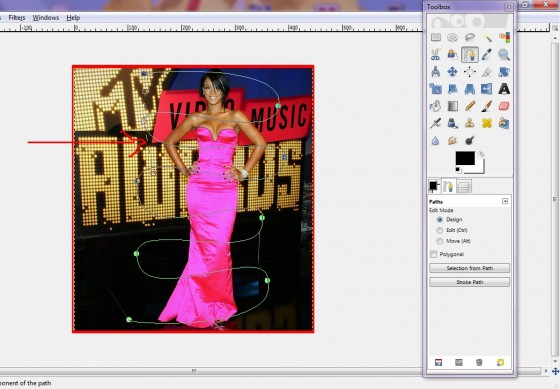Screen dimensions: 560x389
Task: Click the Stroke Path button
Action: point(469,282)
